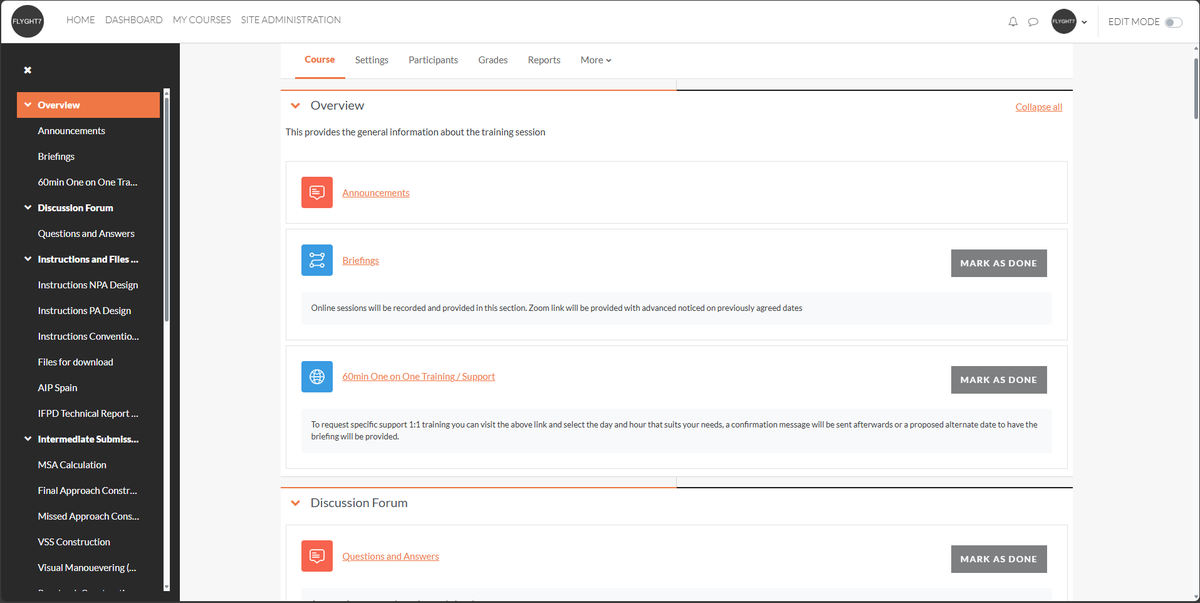Collapse the Discussion Forum section chevron
The height and width of the screenshot is (603, 1200).
pos(295,503)
